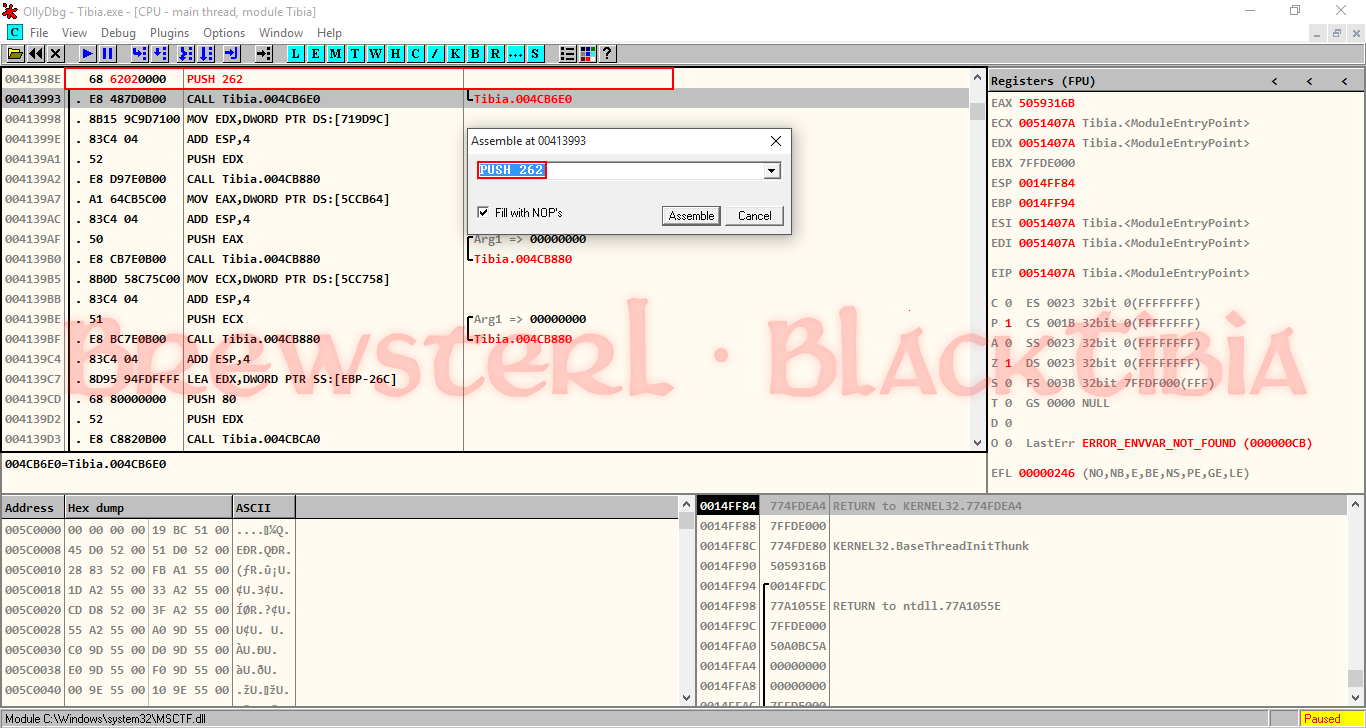Open Windows list with W button
The image size is (1366, 728).
(376, 54)
